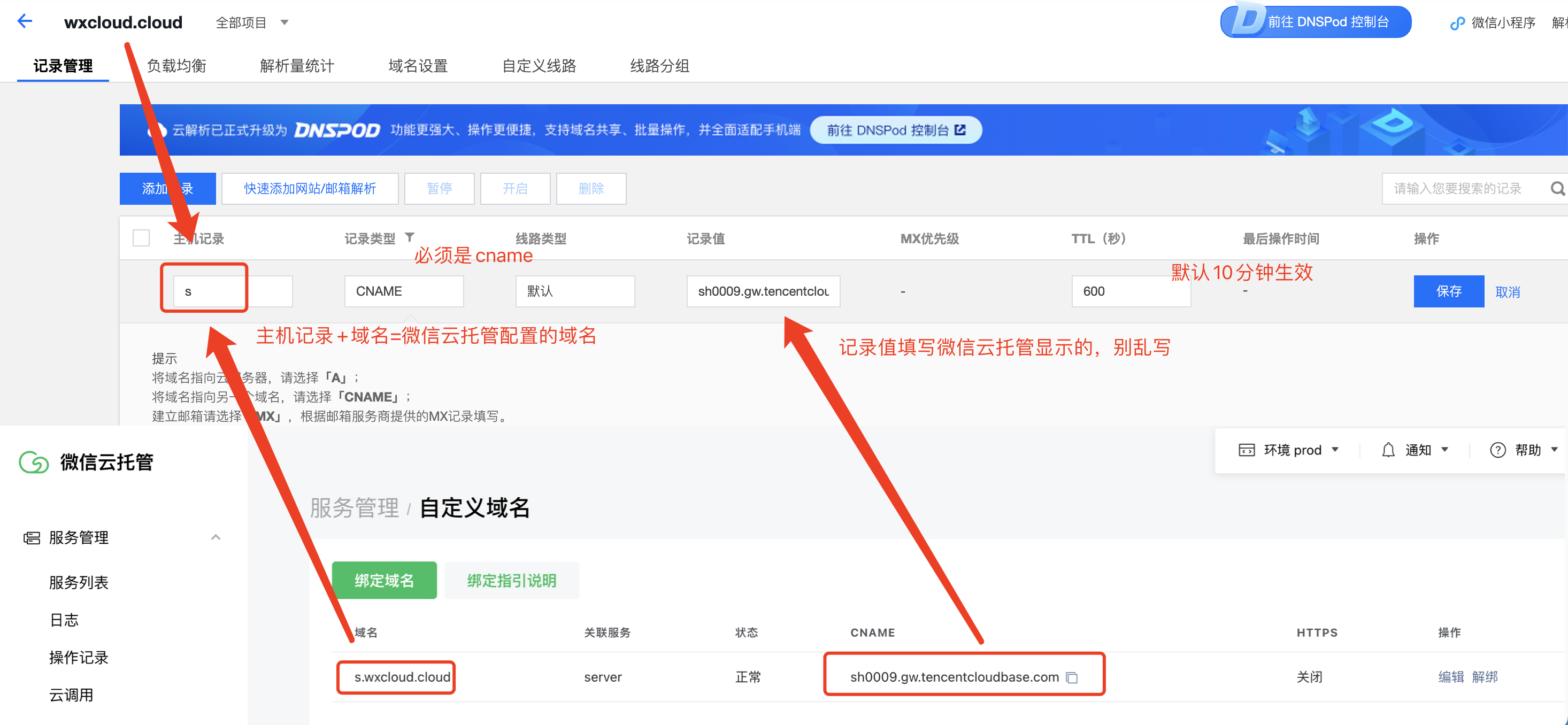Click the back arrow icon
Viewport: 1568px width, 725px height.
(x=25, y=21)
